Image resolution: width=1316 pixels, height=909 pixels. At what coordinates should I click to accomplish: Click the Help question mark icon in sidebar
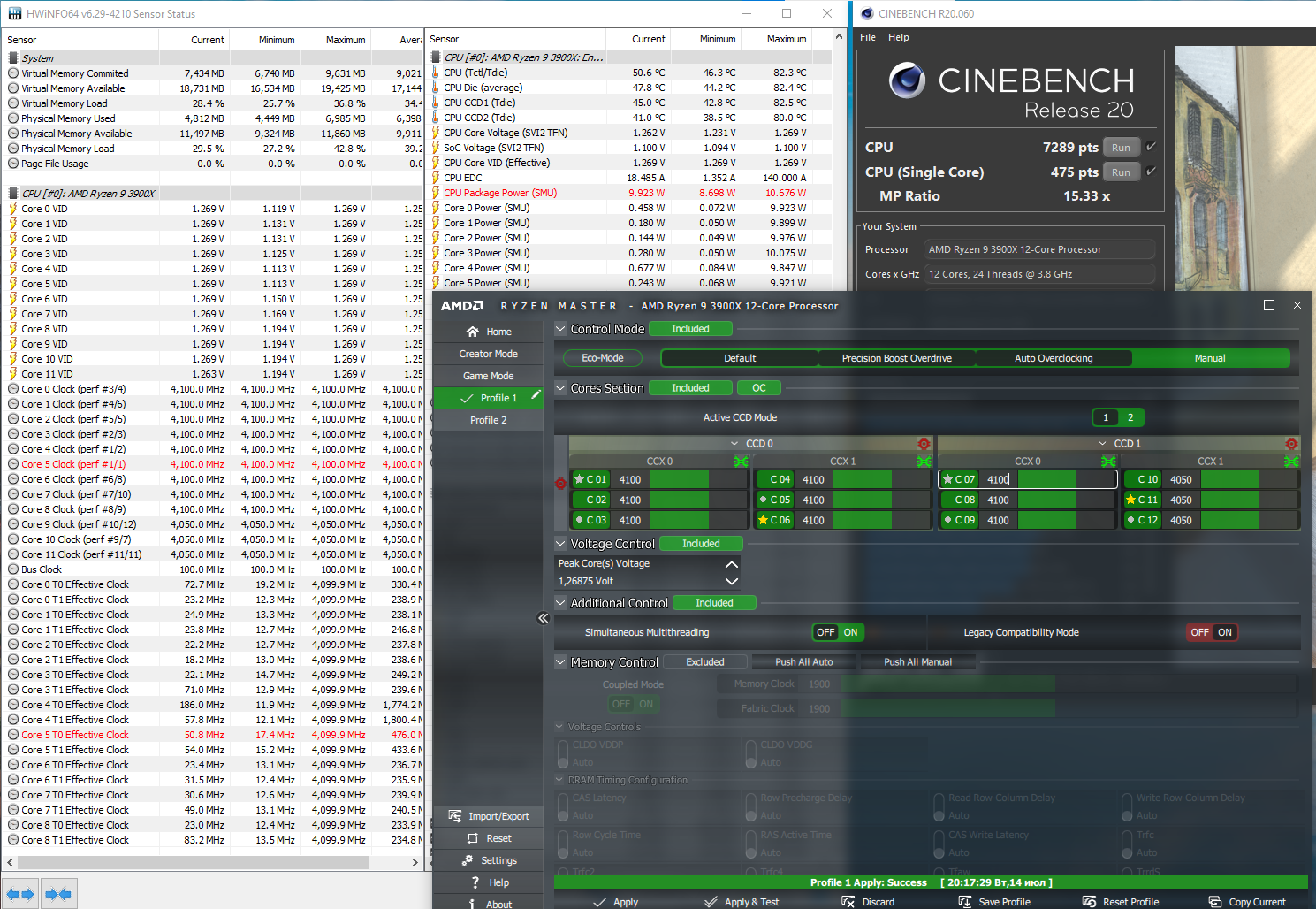click(x=475, y=882)
